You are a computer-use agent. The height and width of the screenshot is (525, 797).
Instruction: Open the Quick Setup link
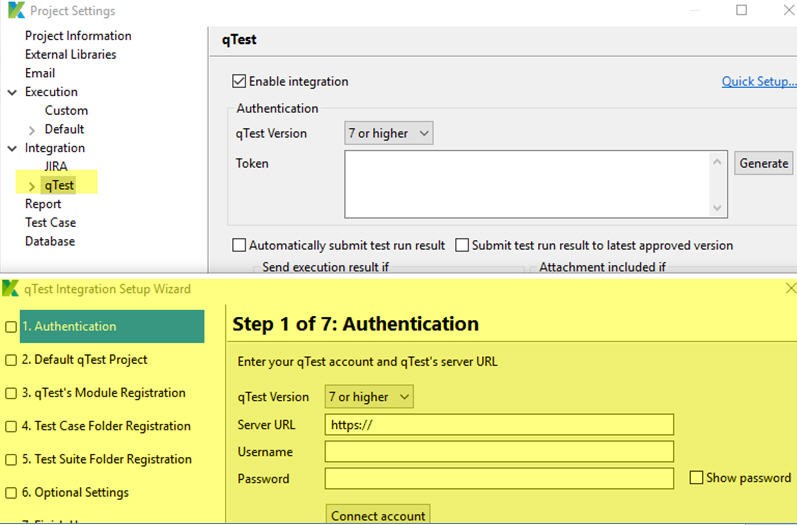click(x=759, y=81)
